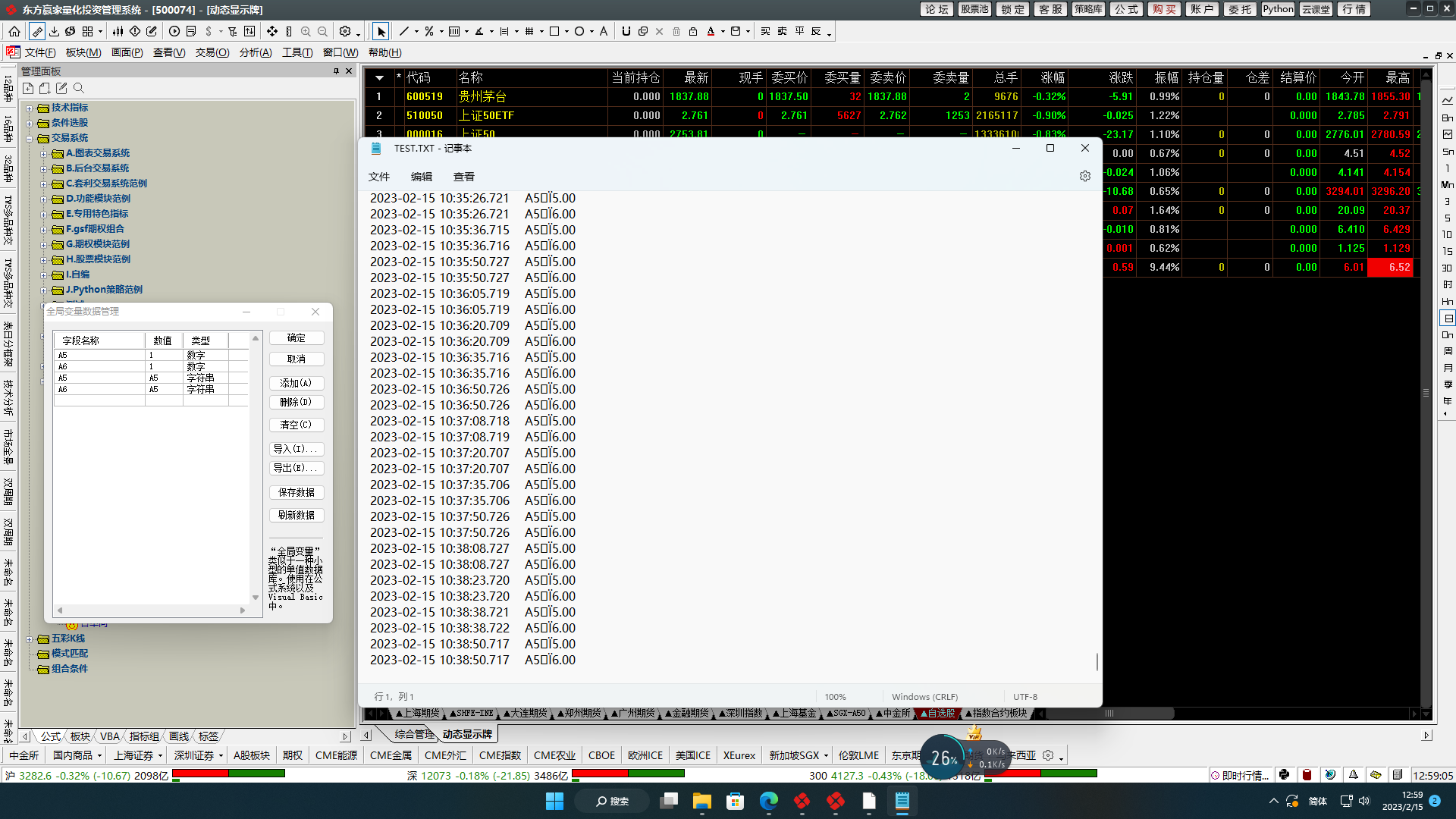Expand the 技术指标 tree folder
Screen dimensions: 1456x819
point(30,108)
